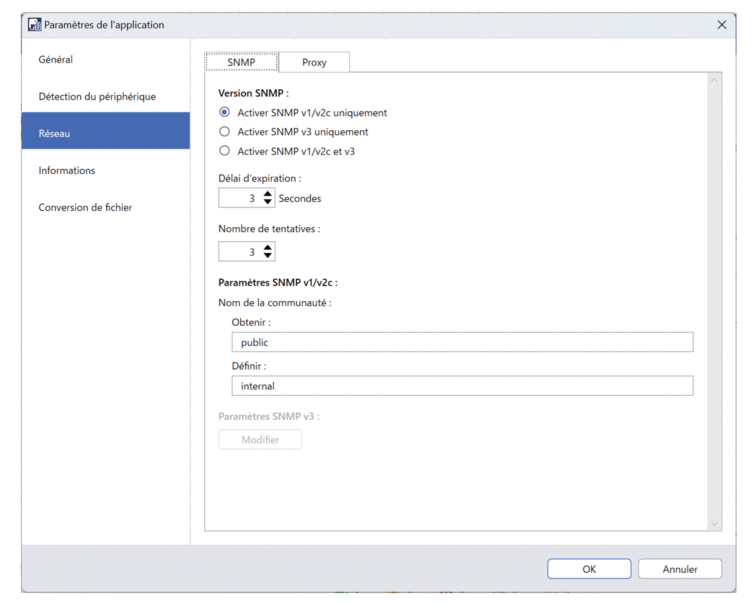Decrease the Nombre de tentatives value
Screen dimensions: 754x605
coord(268,255)
